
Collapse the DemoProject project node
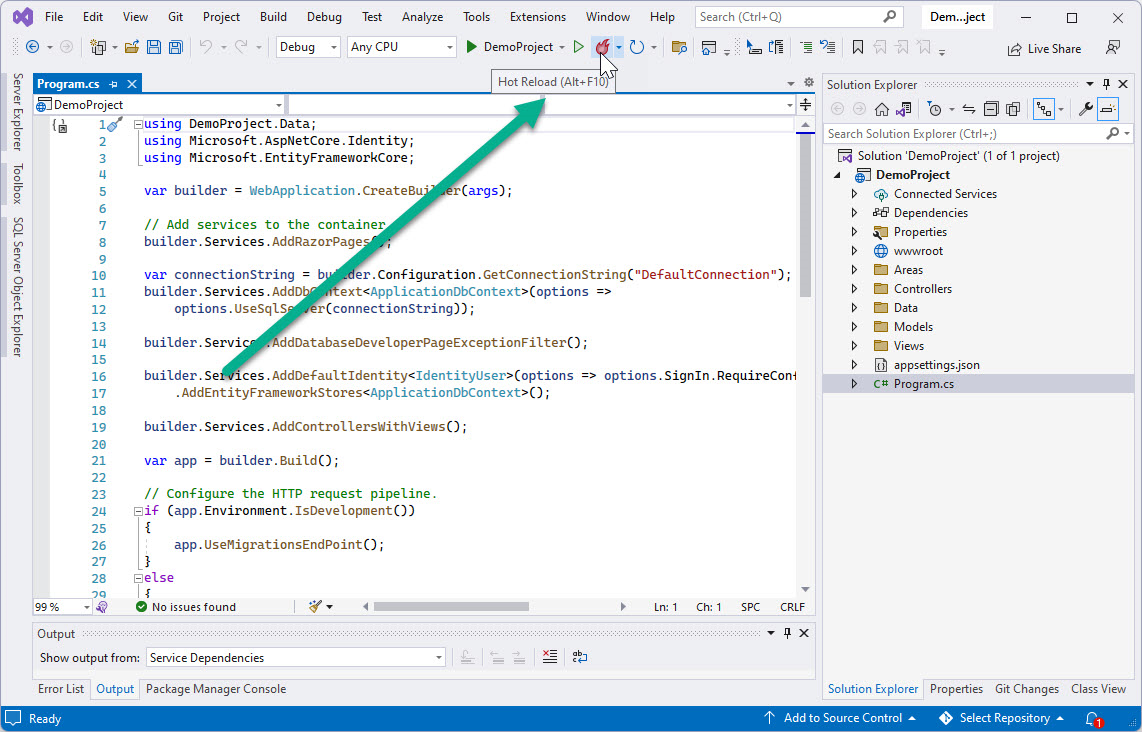click(x=837, y=175)
